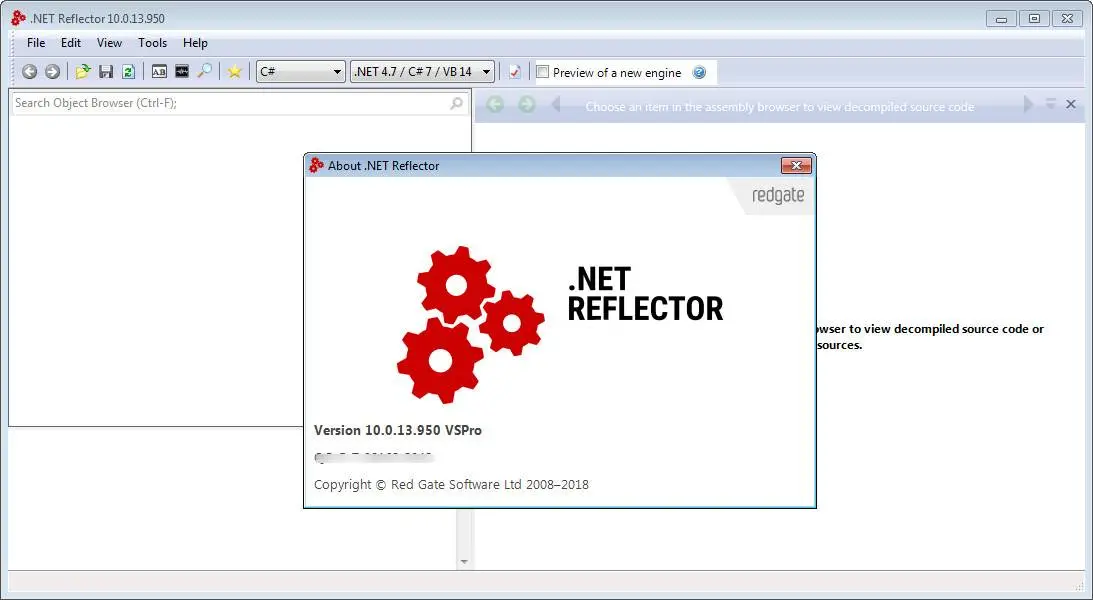
Task: Click the Back navigation arrow in the main toolbar
Action: point(29,72)
